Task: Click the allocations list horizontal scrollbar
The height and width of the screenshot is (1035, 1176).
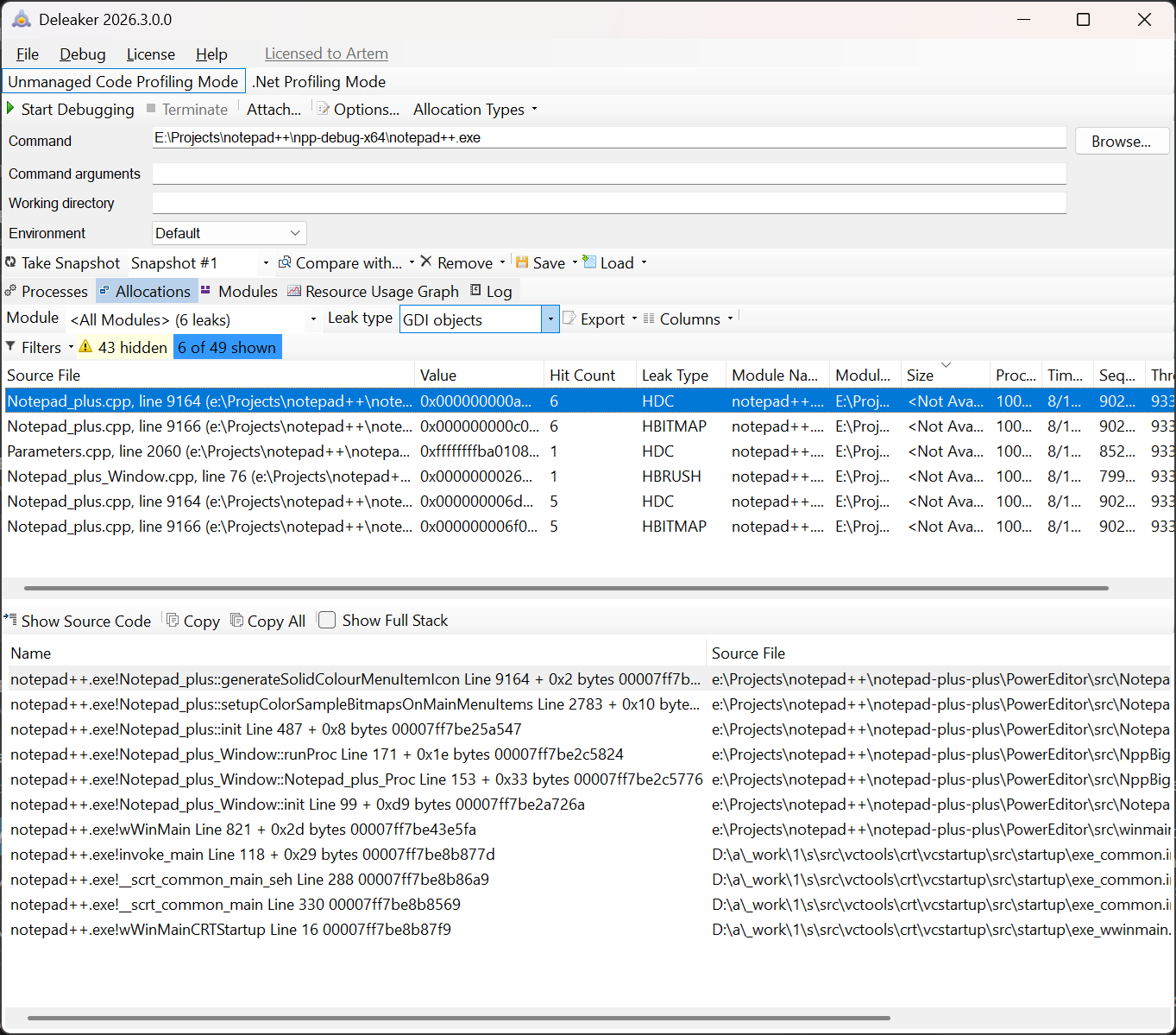Action: click(x=566, y=588)
